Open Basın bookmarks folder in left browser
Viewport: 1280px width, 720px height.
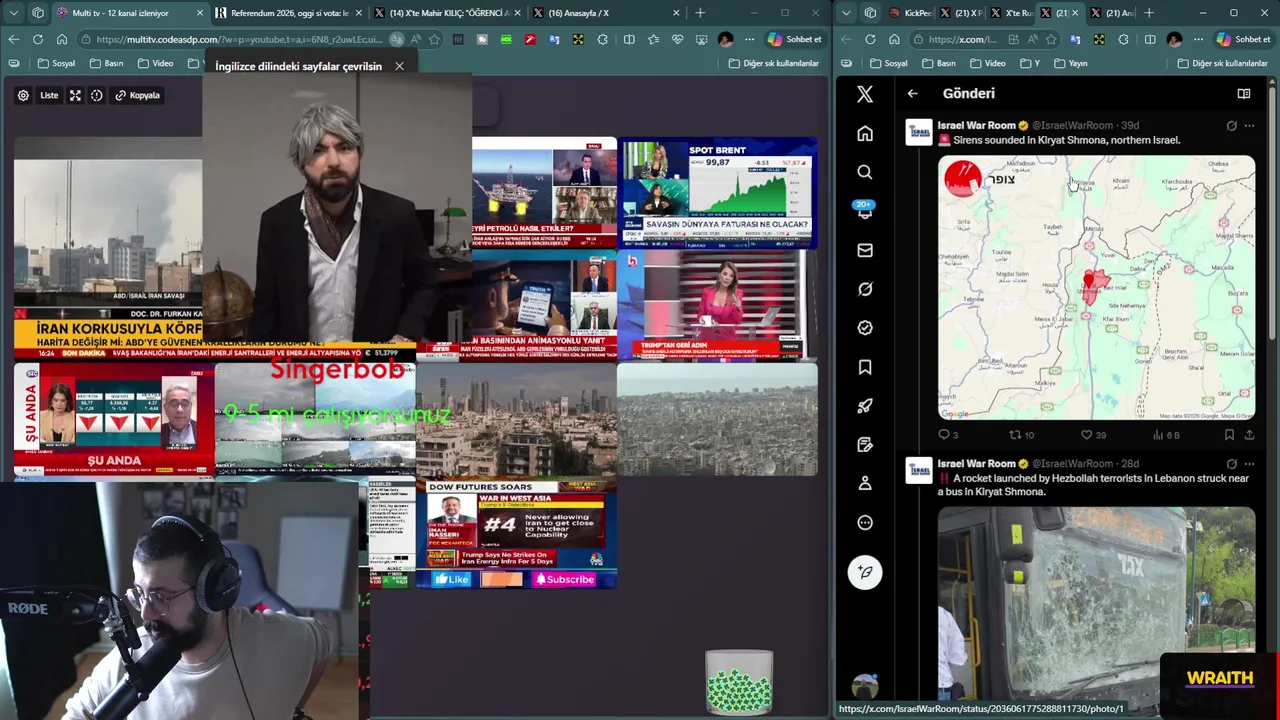click(x=108, y=63)
